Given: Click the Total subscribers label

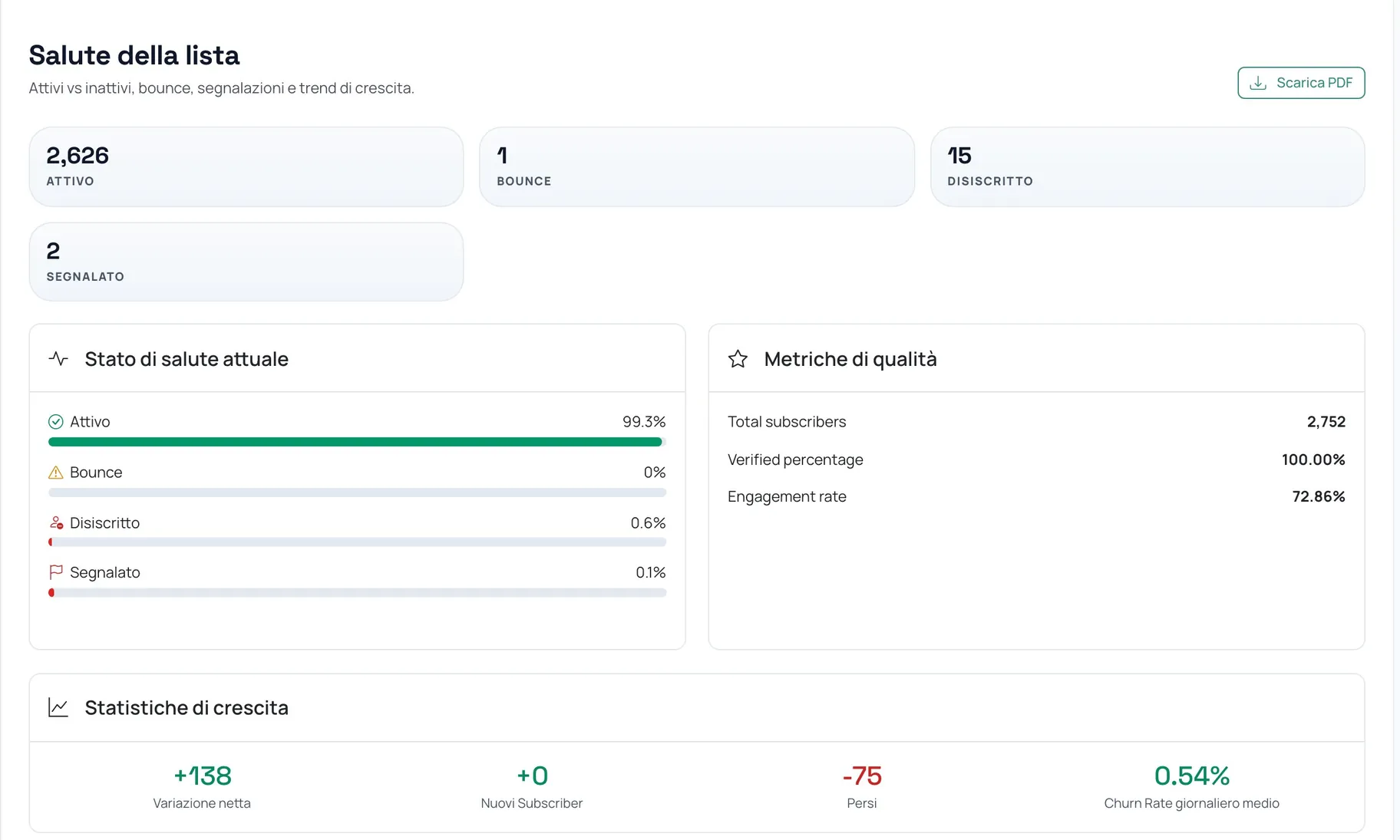Looking at the screenshot, I should (787, 422).
